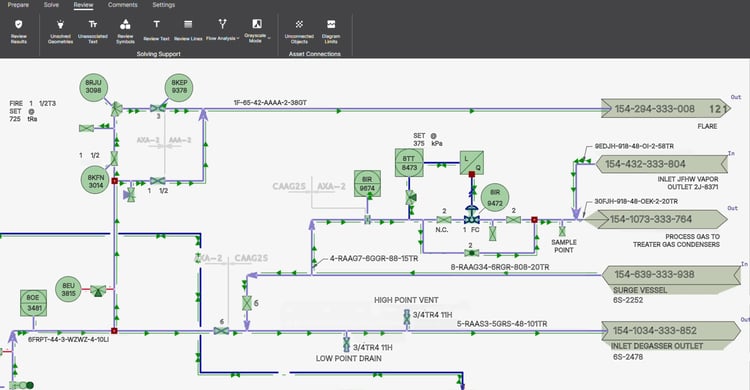The width and height of the screenshot is (750, 390).
Task: Show Unconnected Objects
Action: click(x=299, y=32)
